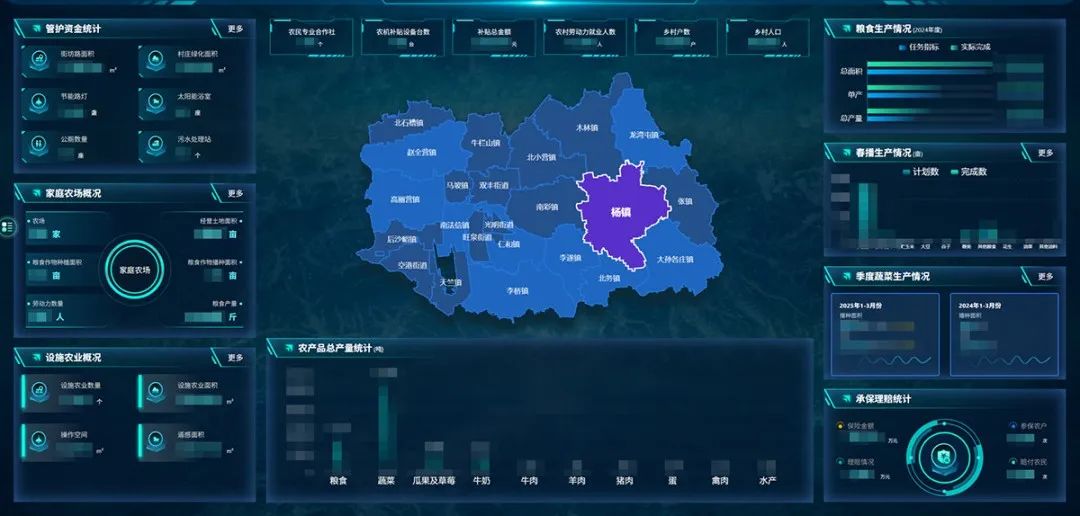This screenshot has height=516, width=1080.
Task: Select the 太阳能浴室 icon
Action: click(x=155, y=104)
